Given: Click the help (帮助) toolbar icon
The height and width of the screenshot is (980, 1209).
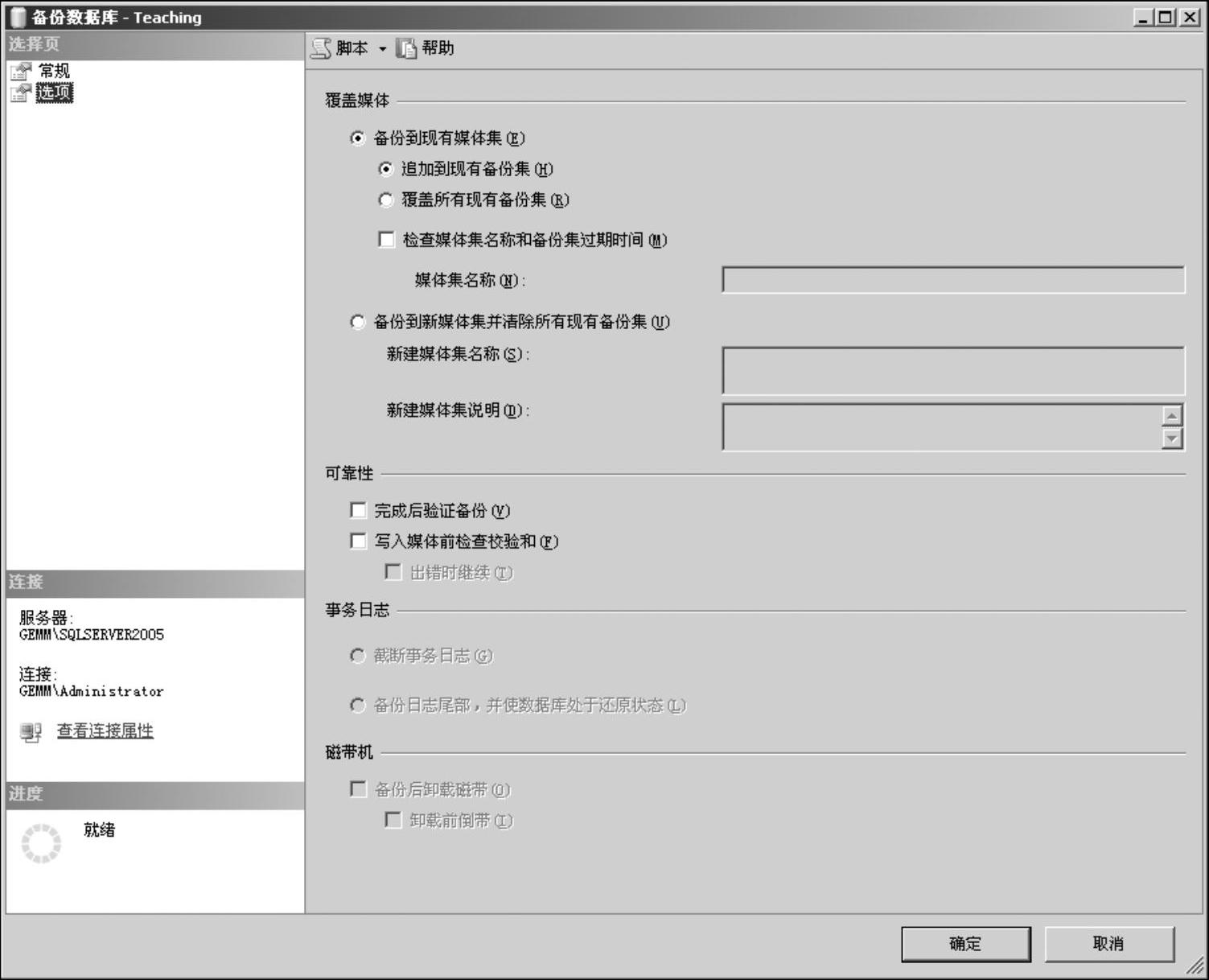Looking at the screenshot, I should click(406, 48).
